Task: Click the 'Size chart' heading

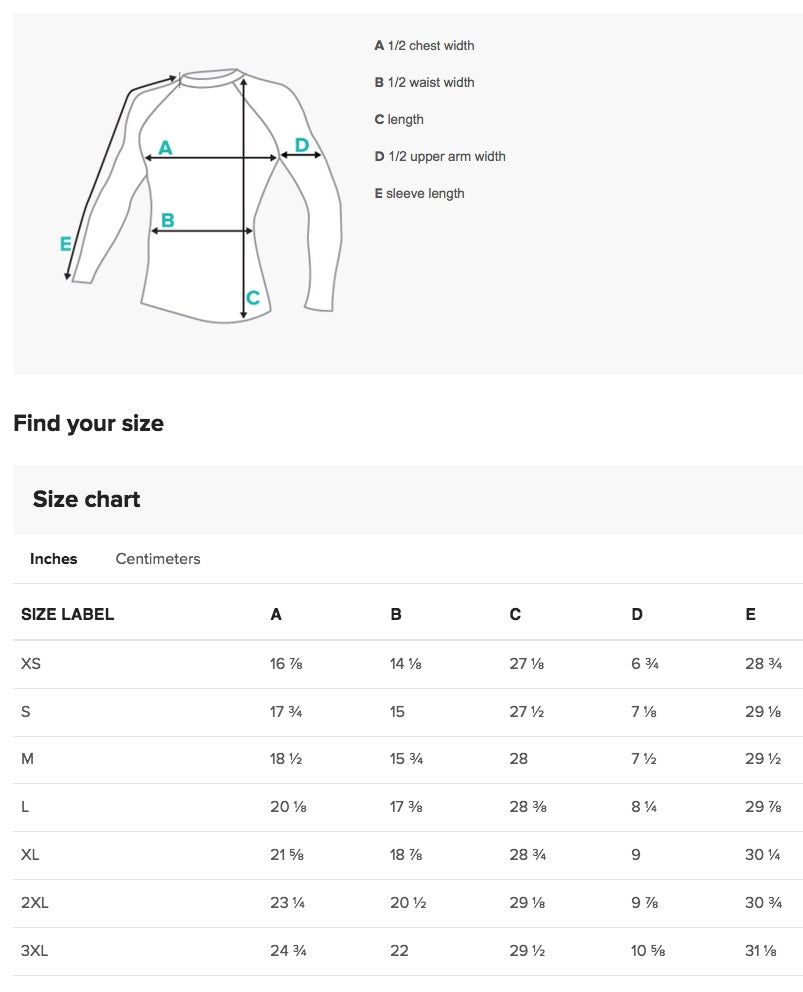Action: [x=87, y=499]
